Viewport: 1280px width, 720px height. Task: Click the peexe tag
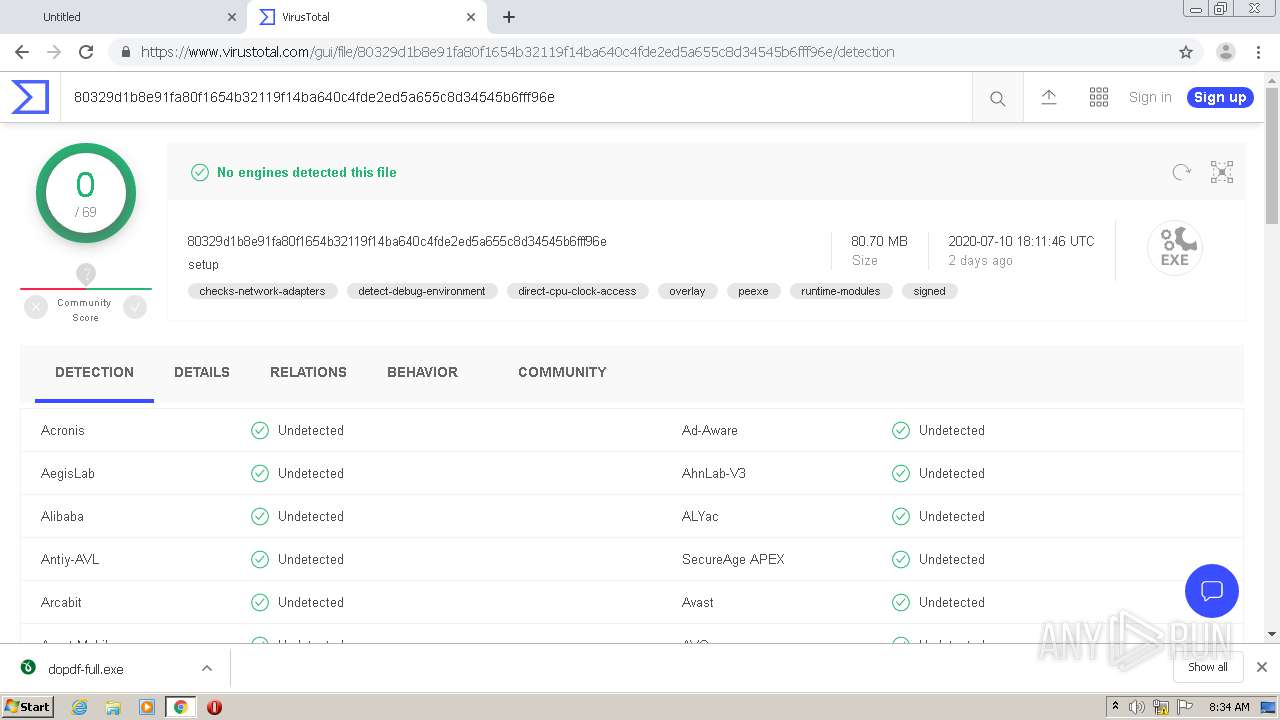coord(753,291)
